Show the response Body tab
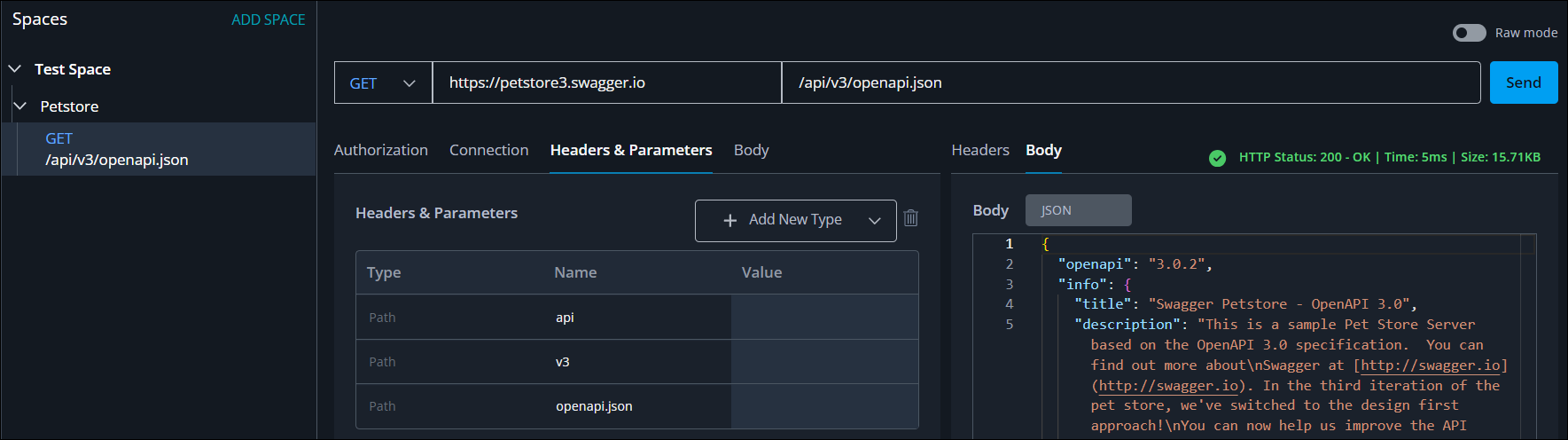Image resolution: width=1568 pixels, height=440 pixels. pos(1043,150)
